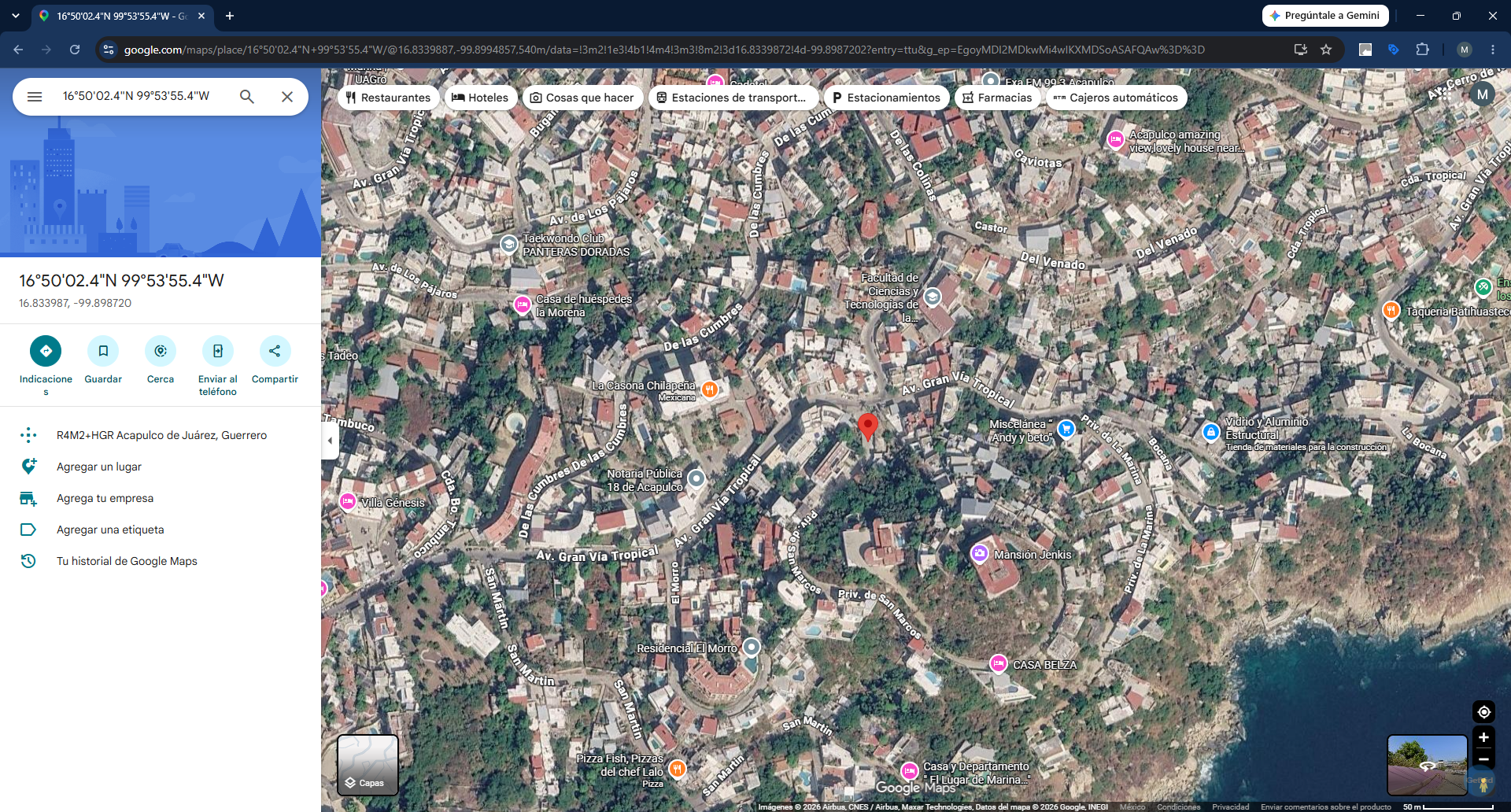Image resolution: width=1511 pixels, height=812 pixels.
Task: Open the Mansión Jenkis marker
Action: coord(979,553)
